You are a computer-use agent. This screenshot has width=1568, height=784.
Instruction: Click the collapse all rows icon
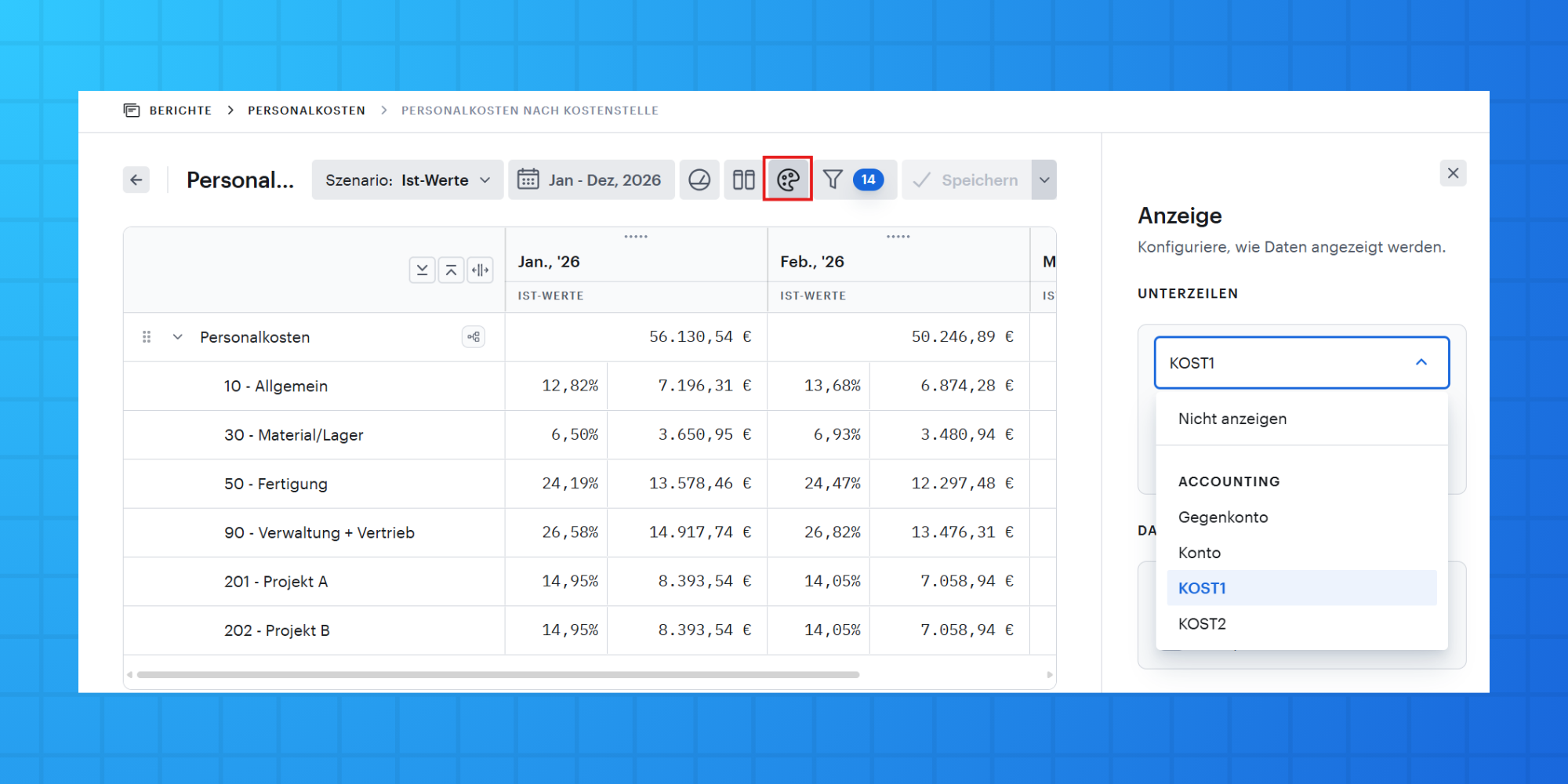tap(451, 270)
